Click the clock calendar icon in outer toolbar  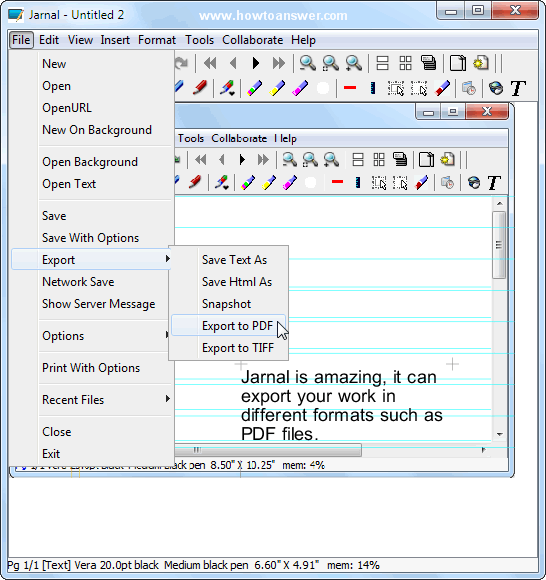click(469, 89)
